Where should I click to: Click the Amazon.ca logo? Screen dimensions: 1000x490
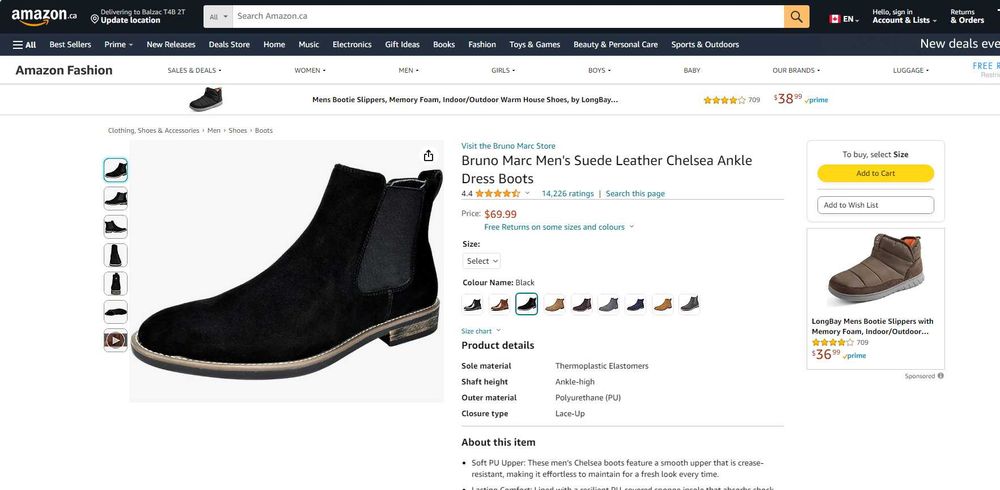[44, 17]
